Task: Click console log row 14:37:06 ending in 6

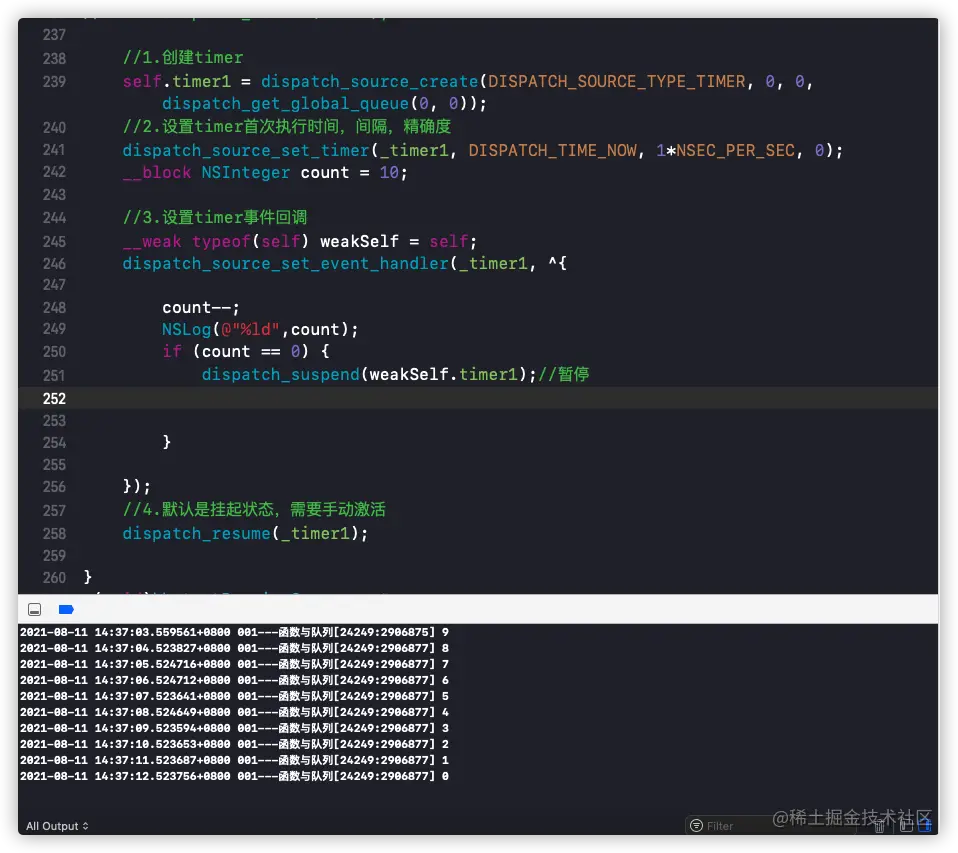Action: point(234,680)
